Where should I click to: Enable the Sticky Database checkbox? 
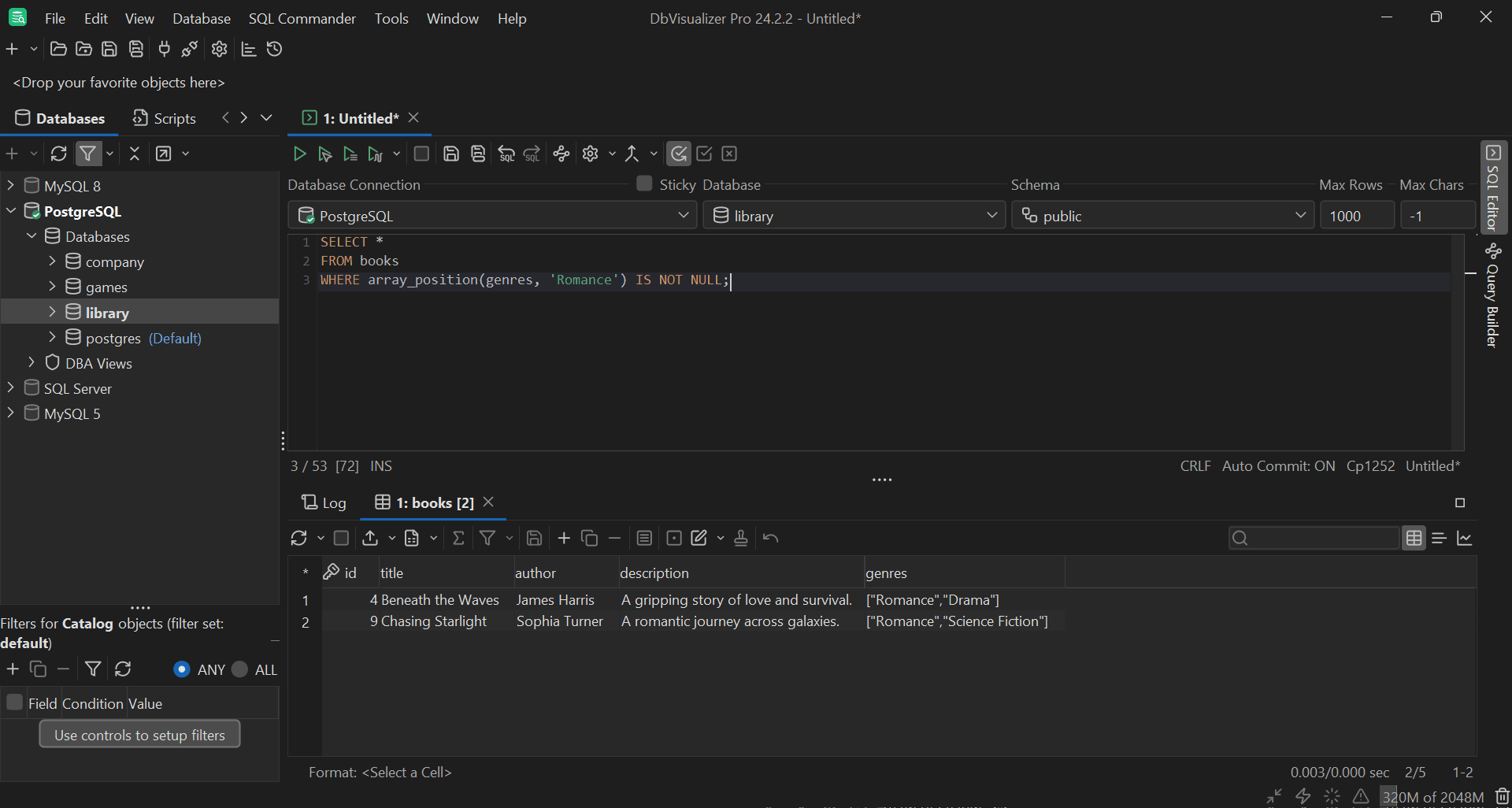click(644, 183)
